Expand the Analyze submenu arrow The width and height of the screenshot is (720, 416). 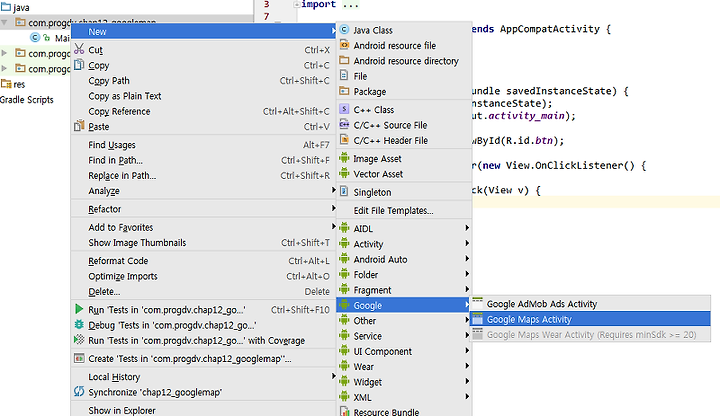pyautogui.click(x=333, y=190)
